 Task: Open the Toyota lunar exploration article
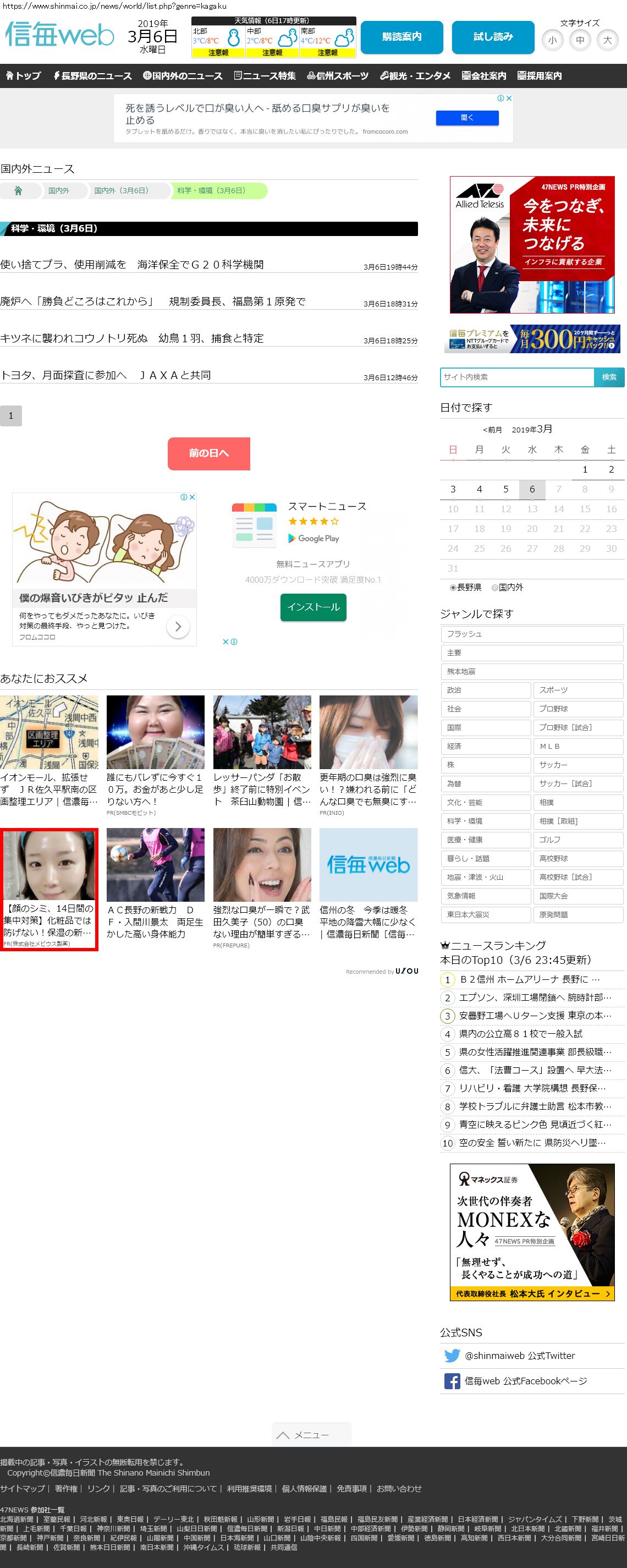click(x=106, y=376)
